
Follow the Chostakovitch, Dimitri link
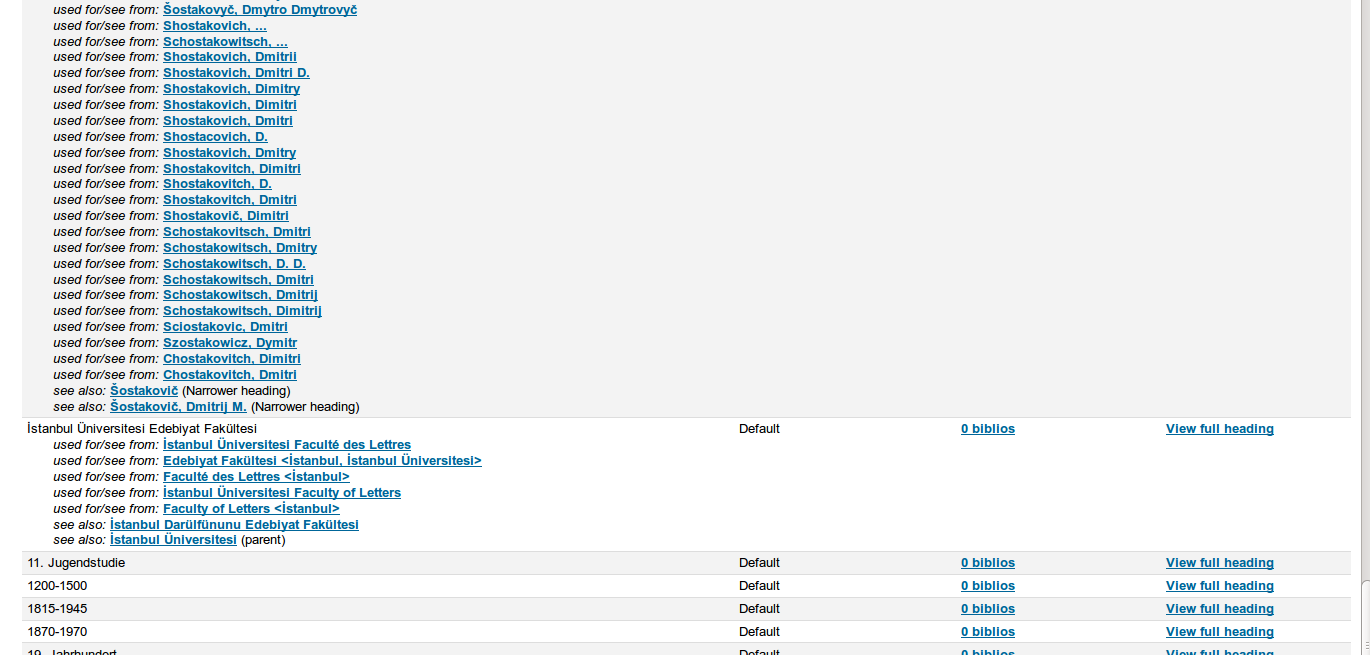(231, 359)
